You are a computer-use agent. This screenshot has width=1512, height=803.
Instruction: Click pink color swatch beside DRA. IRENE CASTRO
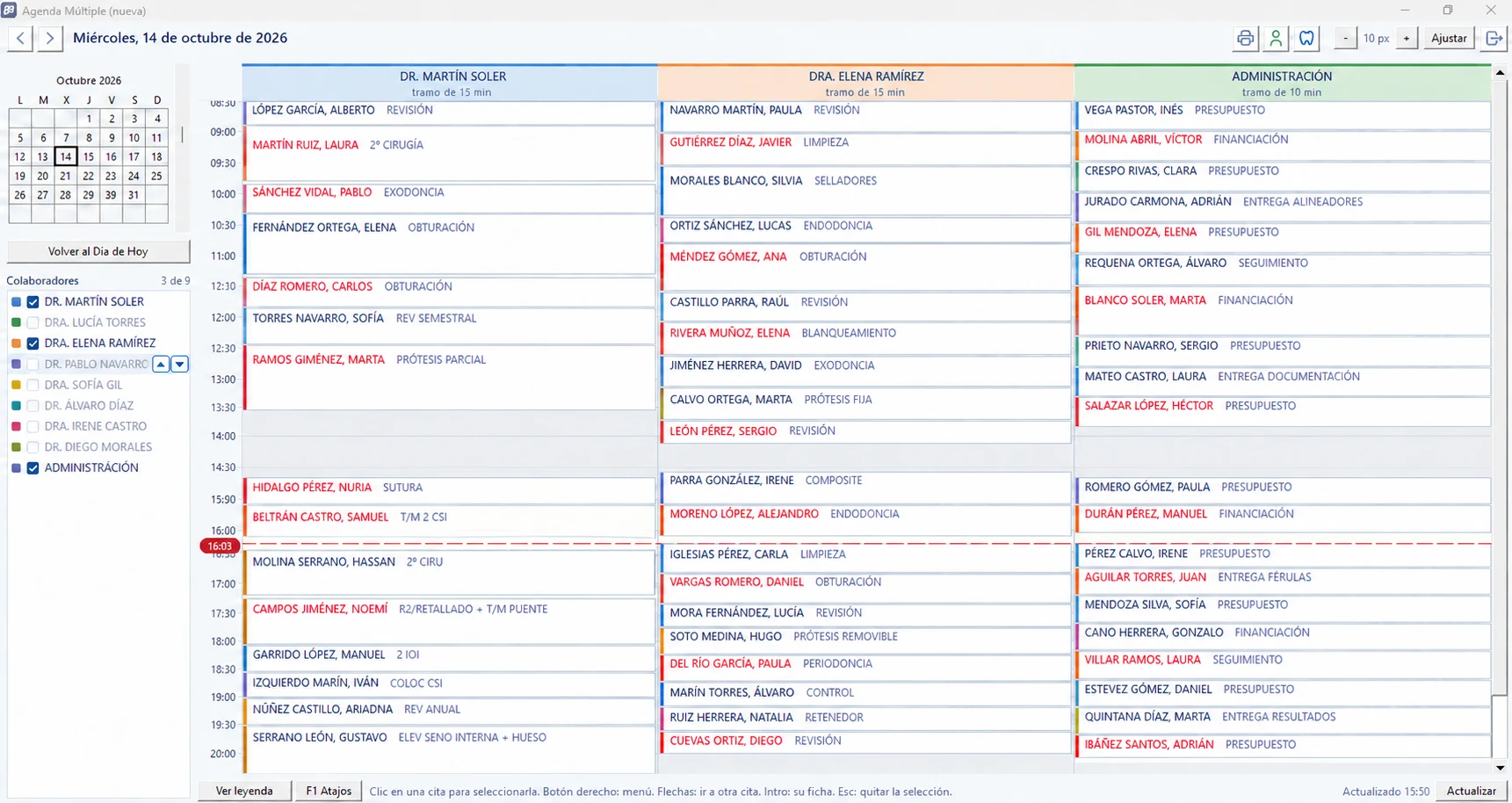click(16, 426)
